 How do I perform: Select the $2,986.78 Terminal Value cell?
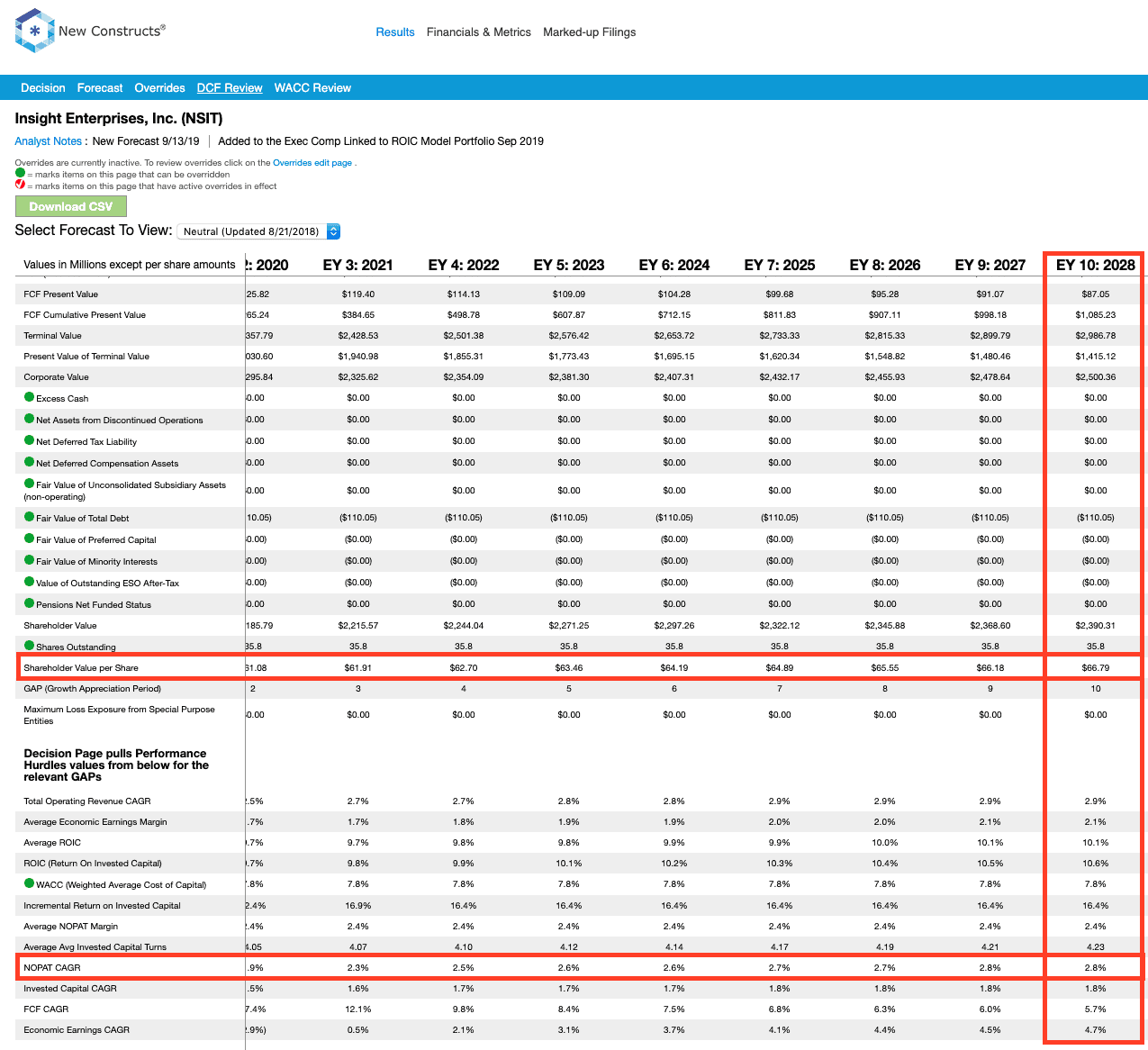[1096, 336]
